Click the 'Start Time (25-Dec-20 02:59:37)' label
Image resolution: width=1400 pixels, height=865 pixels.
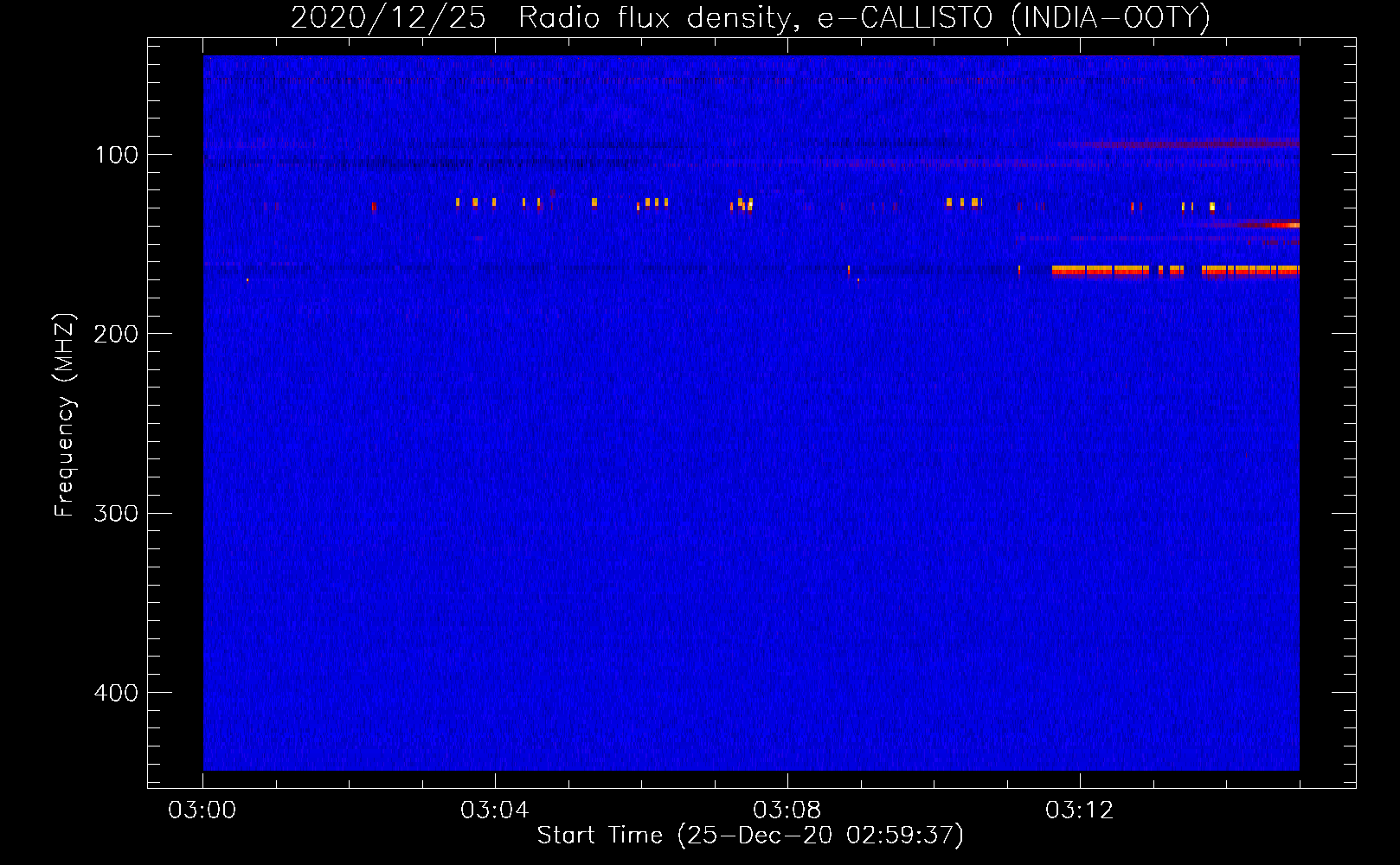point(750,836)
